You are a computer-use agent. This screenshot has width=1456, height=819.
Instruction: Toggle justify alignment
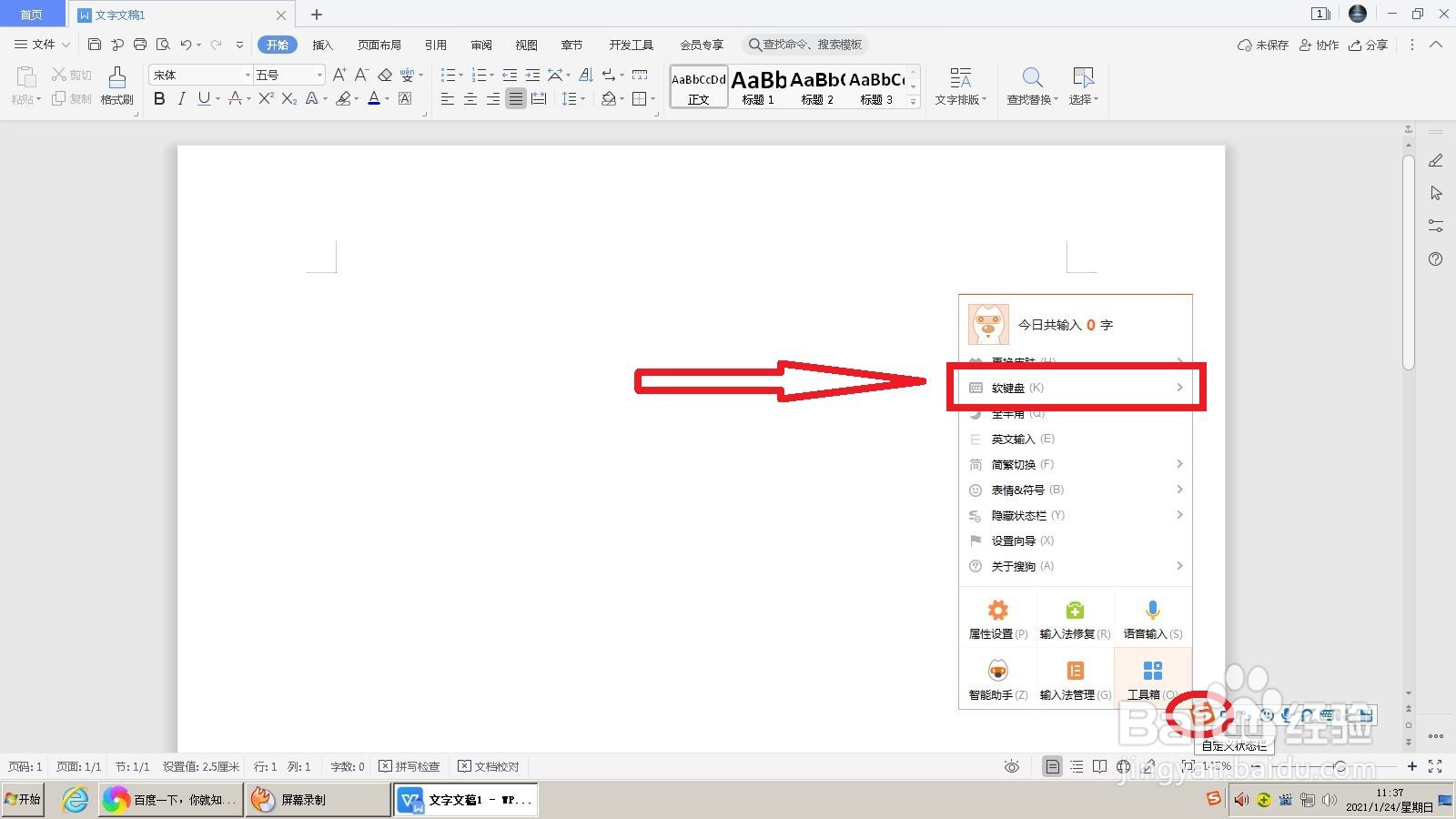point(516,98)
